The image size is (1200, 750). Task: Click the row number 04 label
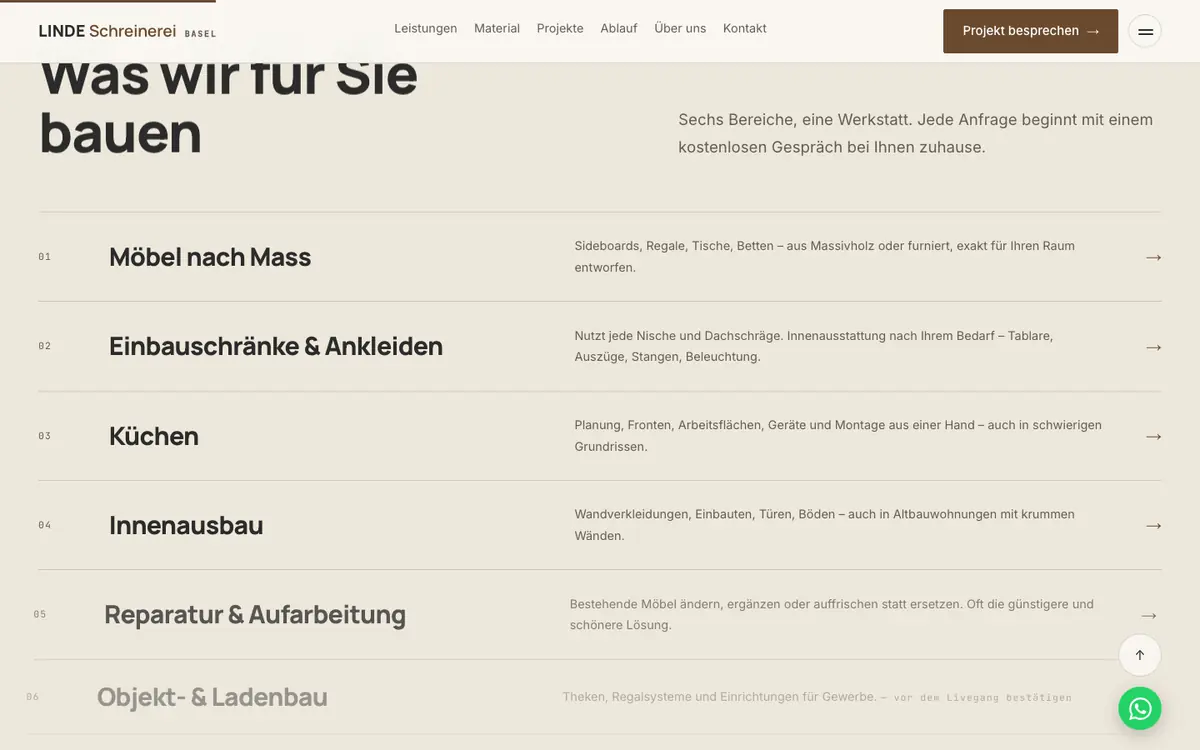[x=45, y=525]
